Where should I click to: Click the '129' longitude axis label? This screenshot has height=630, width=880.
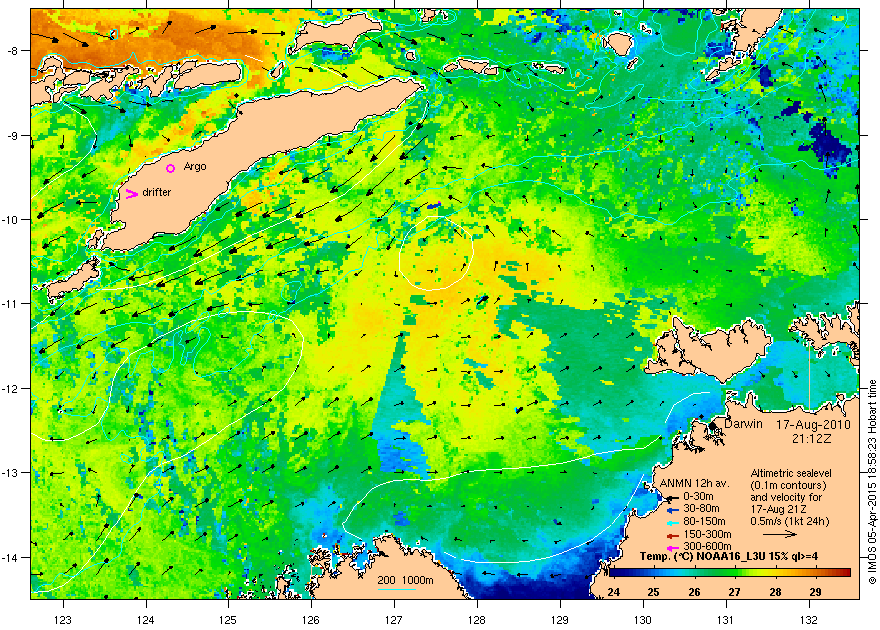pyautogui.click(x=560, y=620)
